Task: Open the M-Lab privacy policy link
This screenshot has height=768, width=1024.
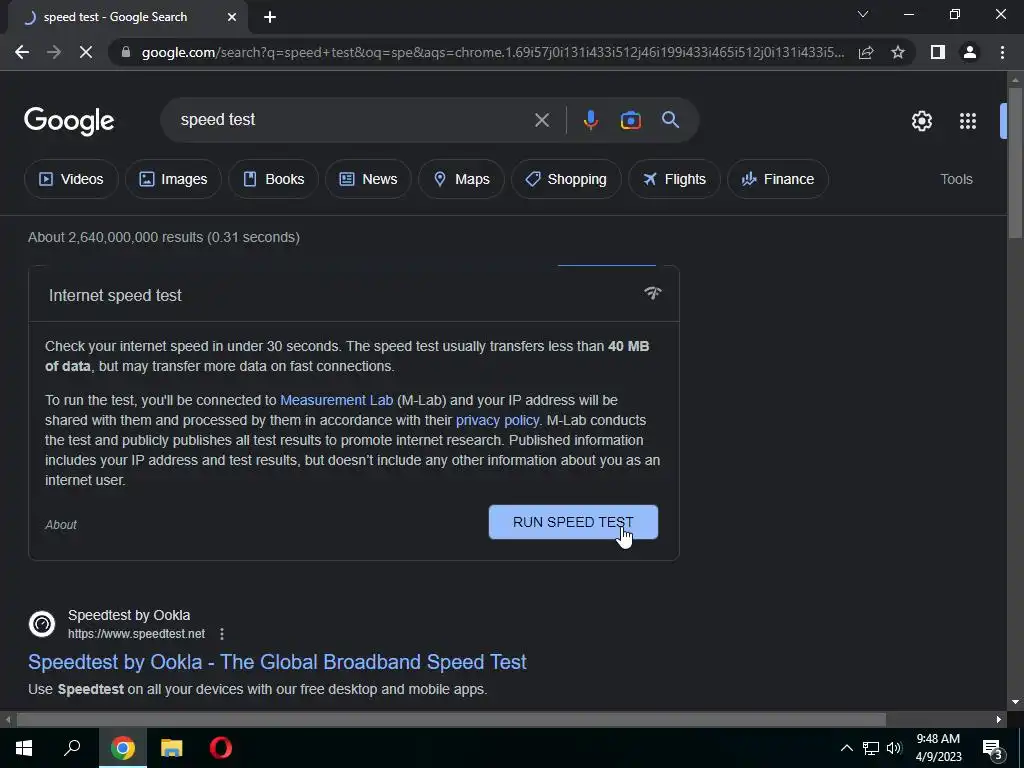Action: tap(498, 421)
